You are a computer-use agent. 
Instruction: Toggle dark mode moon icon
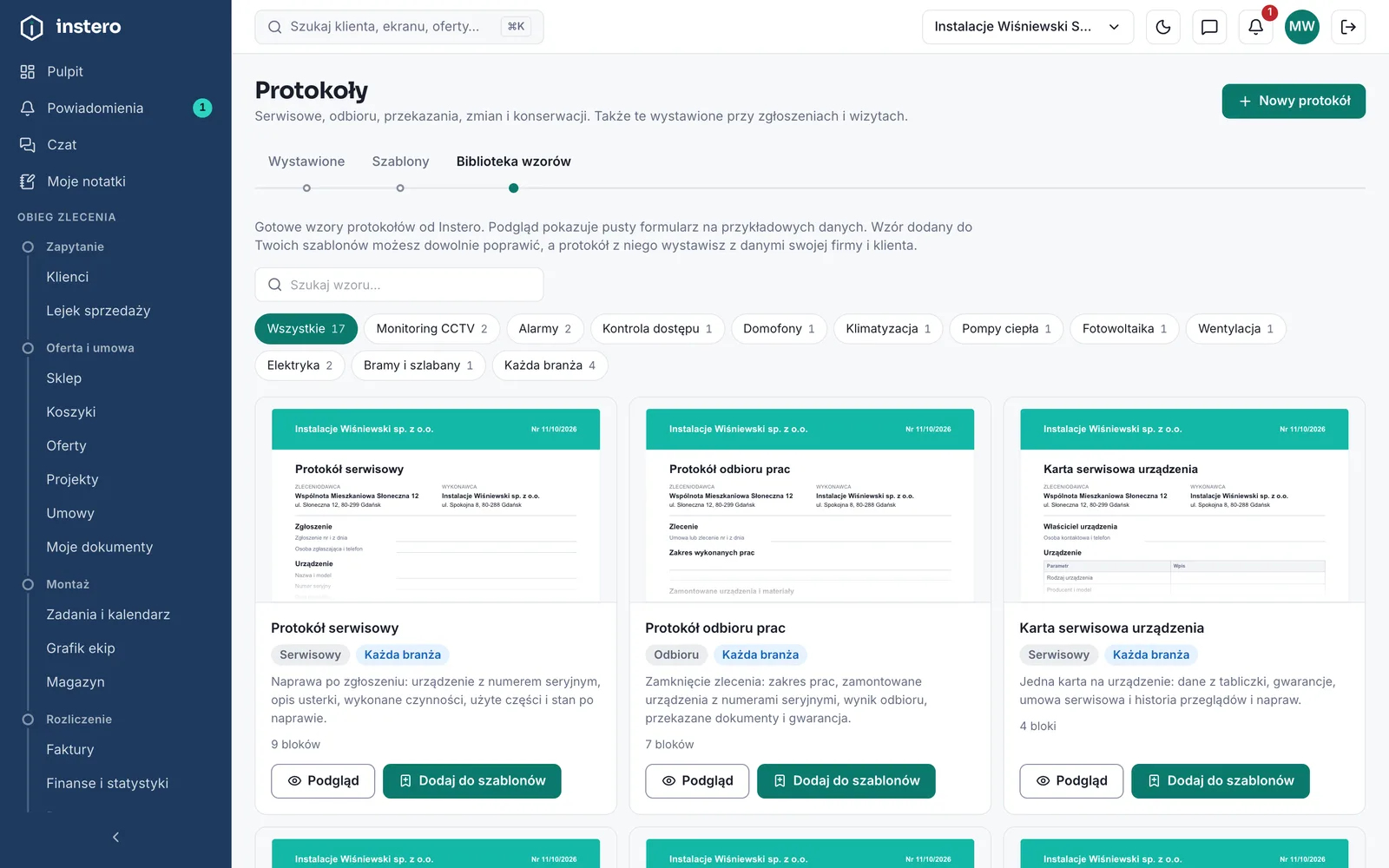(x=1163, y=27)
